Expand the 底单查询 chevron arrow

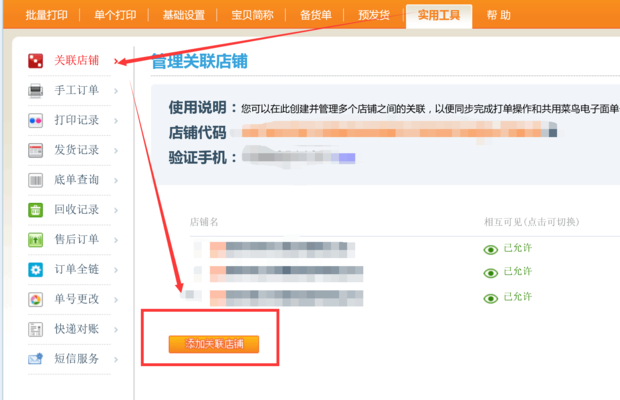coord(116,181)
